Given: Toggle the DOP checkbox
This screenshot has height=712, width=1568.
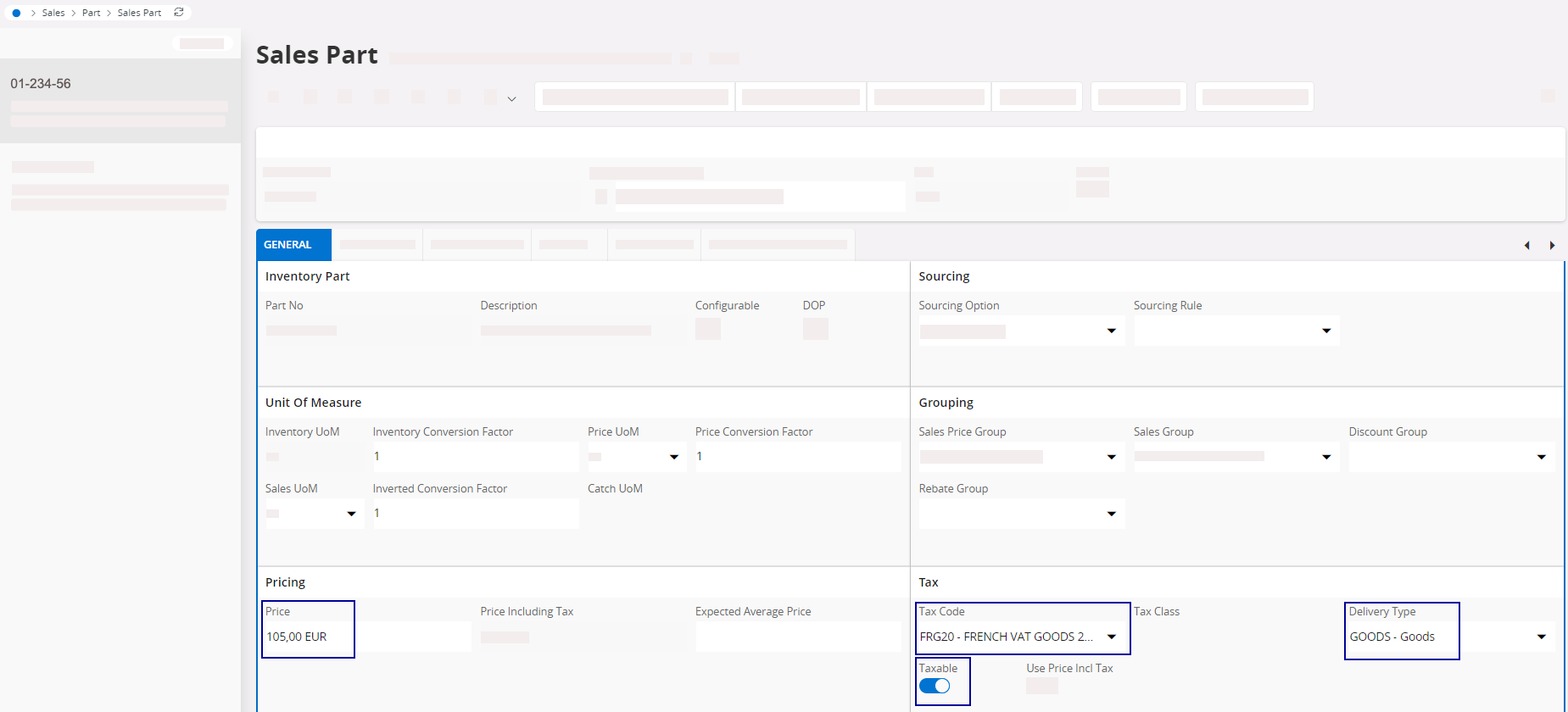Looking at the screenshot, I should pyautogui.click(x=815, y=329).
